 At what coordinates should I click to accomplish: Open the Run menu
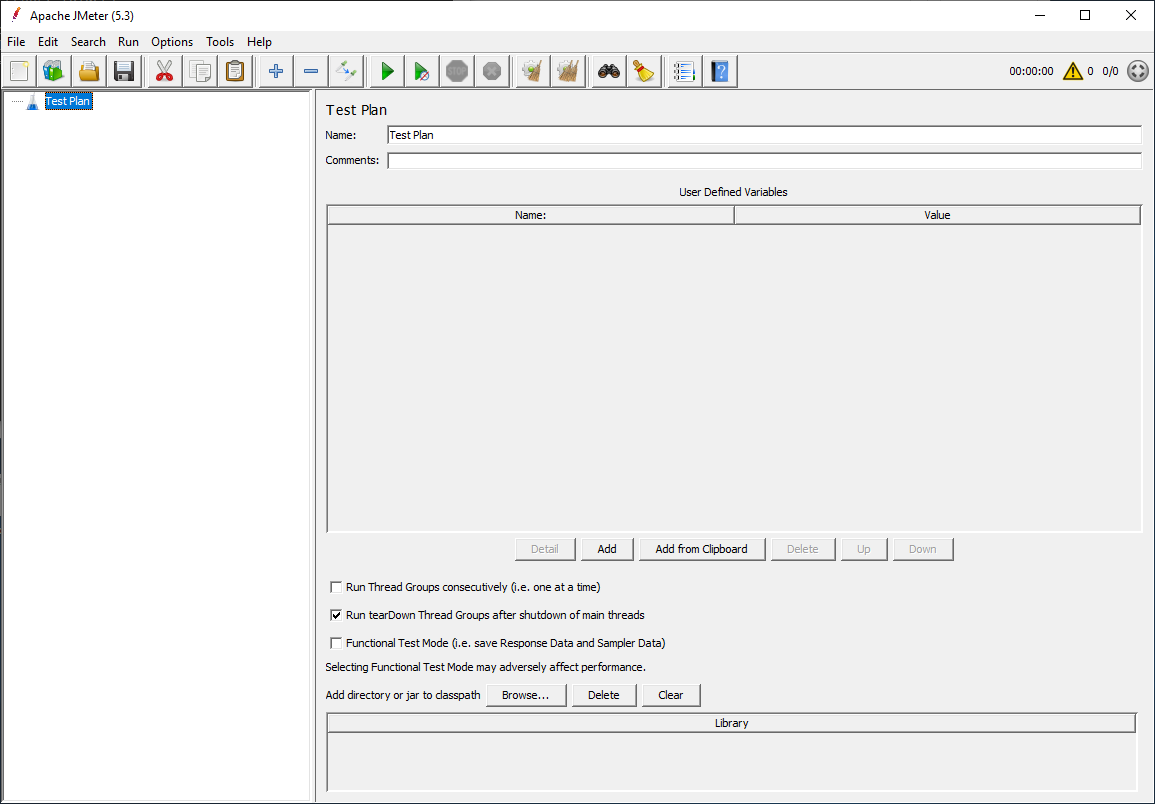click(x=128, y=42)
